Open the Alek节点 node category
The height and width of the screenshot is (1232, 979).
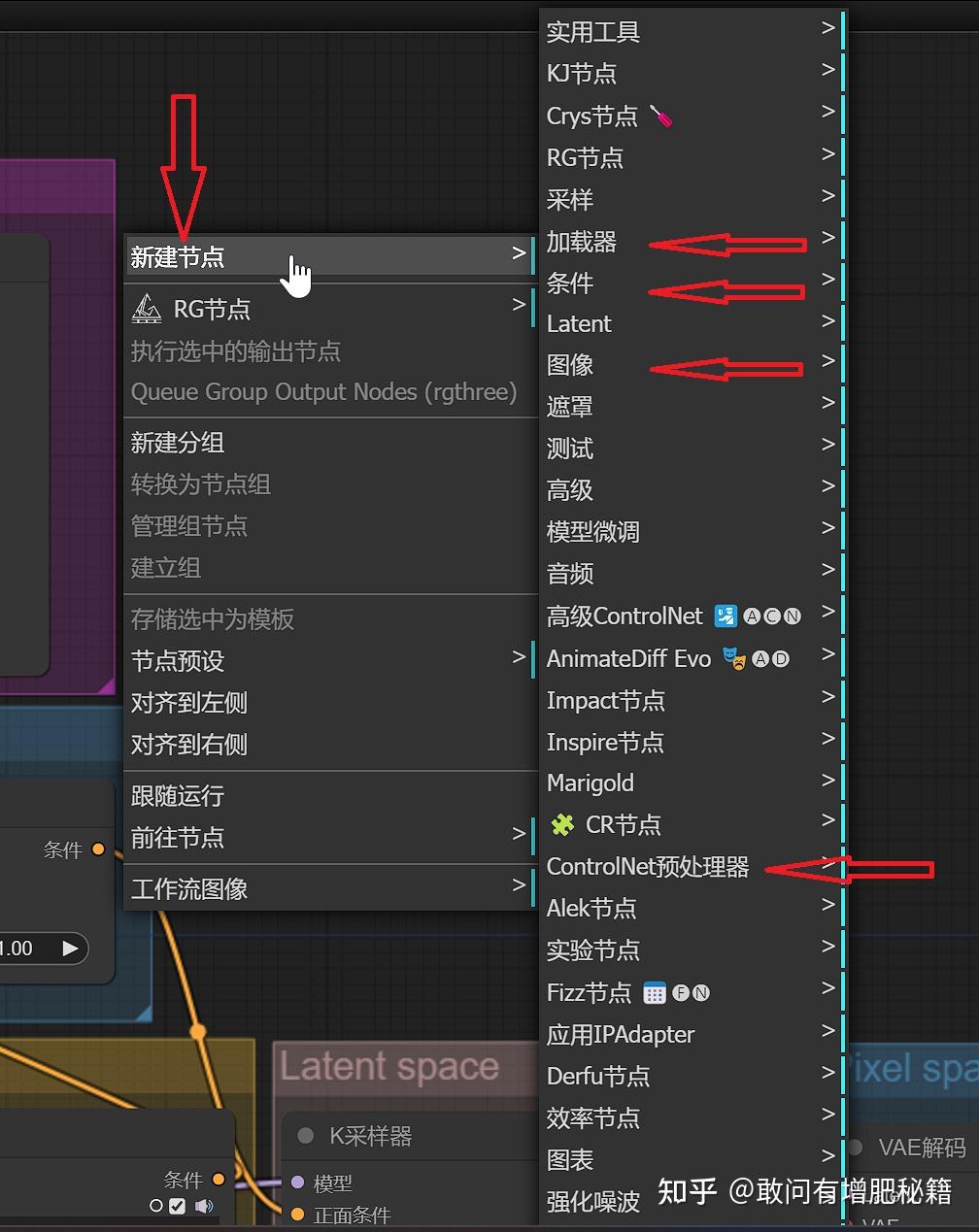[692, 909]
